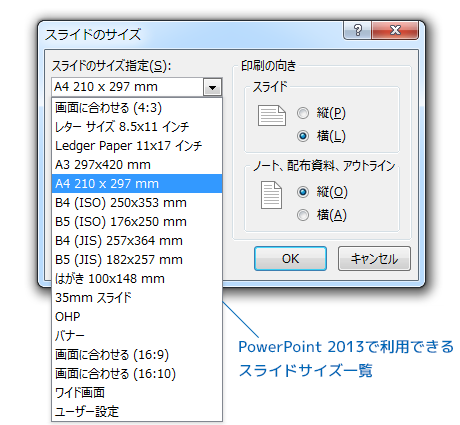The width and height of the screenshot is (460, 425).
Task: Select Ledger Paper 11x17 インチ
Action: click(x=137, y=146)
